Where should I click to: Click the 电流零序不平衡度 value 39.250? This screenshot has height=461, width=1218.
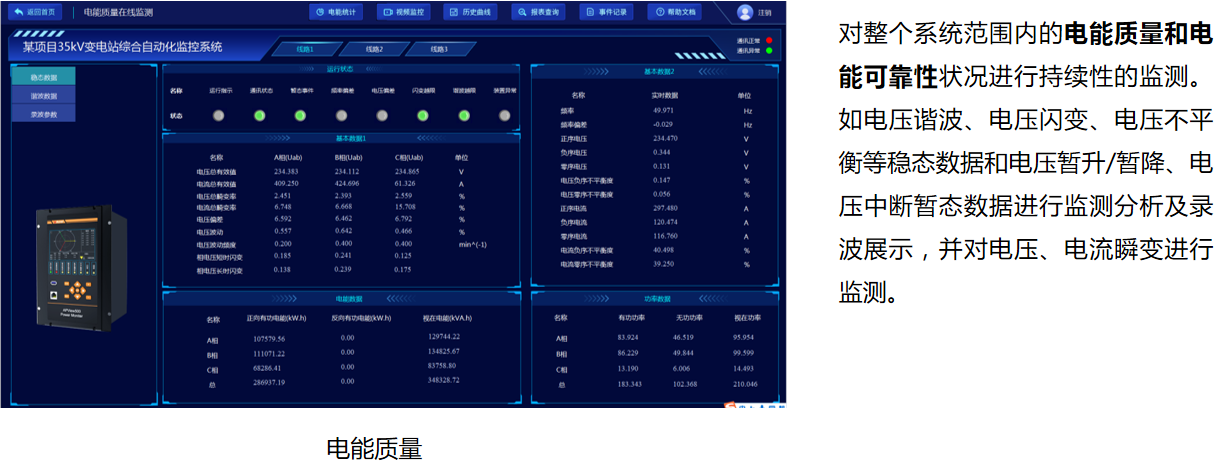(663, 264)
